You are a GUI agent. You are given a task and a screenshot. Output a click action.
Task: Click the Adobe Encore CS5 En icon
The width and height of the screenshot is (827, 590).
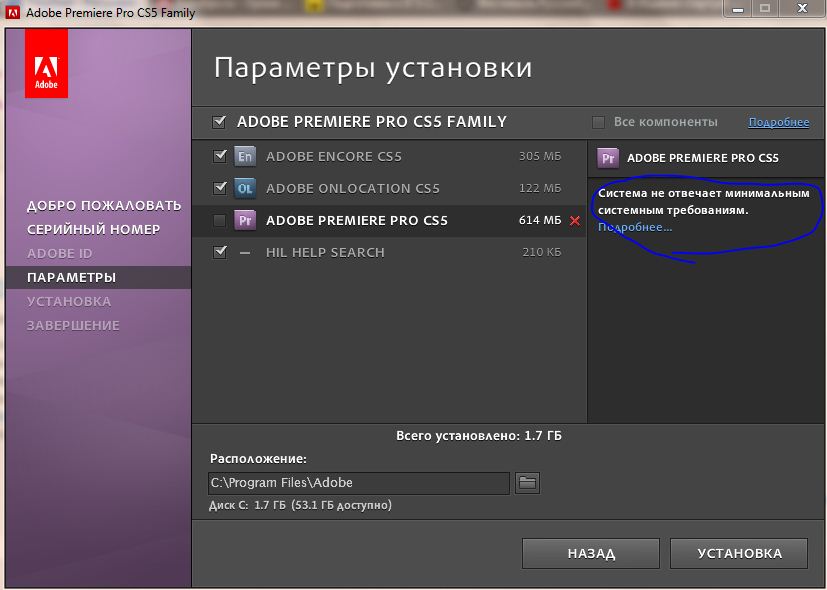pyautogui.click(x=245, y=157)
